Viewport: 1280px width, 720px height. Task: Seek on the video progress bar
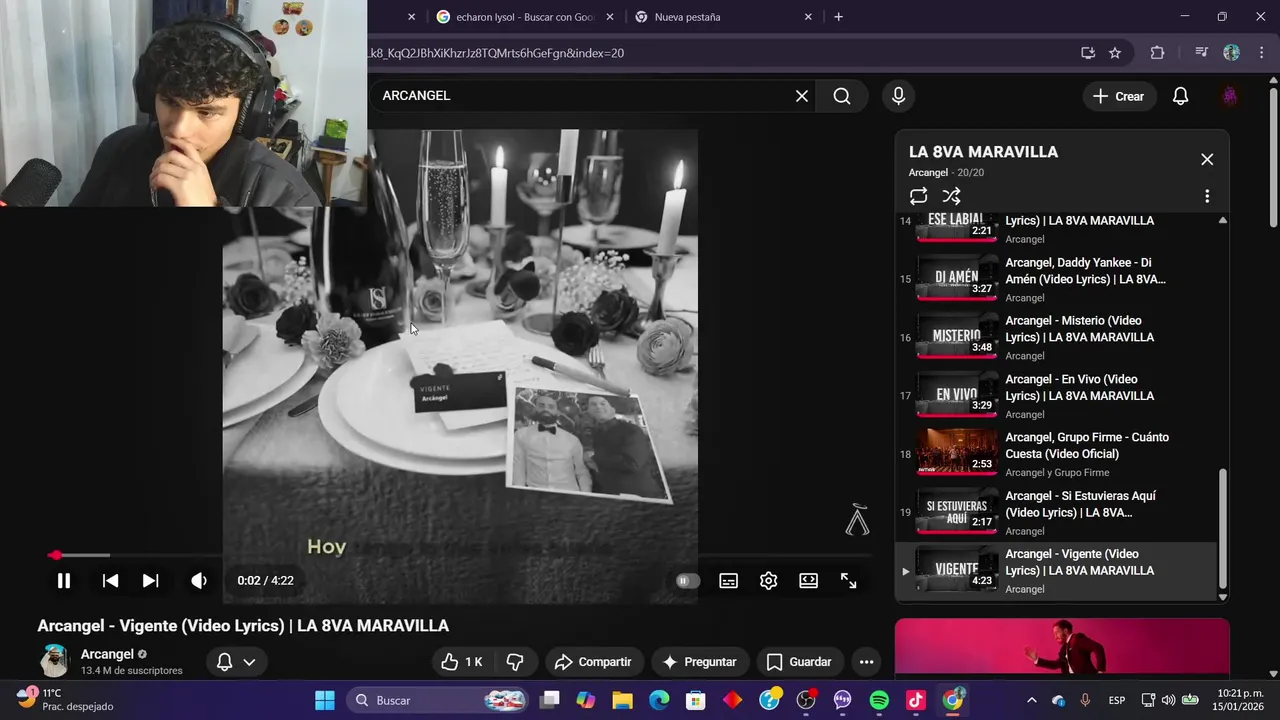459,555
